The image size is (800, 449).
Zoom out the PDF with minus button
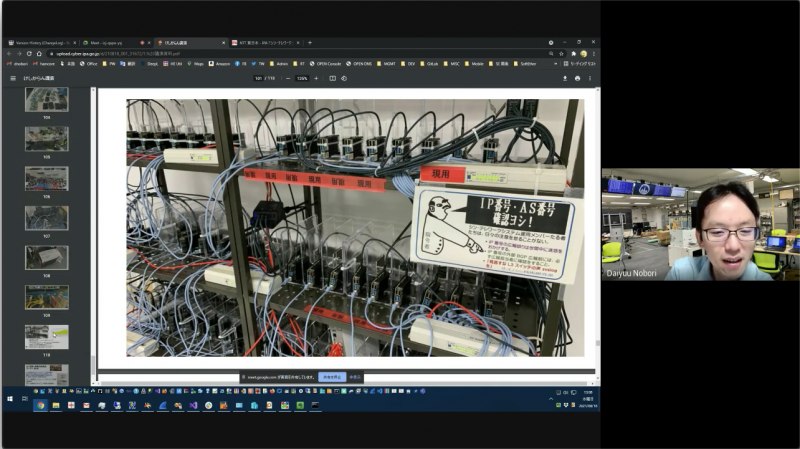[288, 79]
